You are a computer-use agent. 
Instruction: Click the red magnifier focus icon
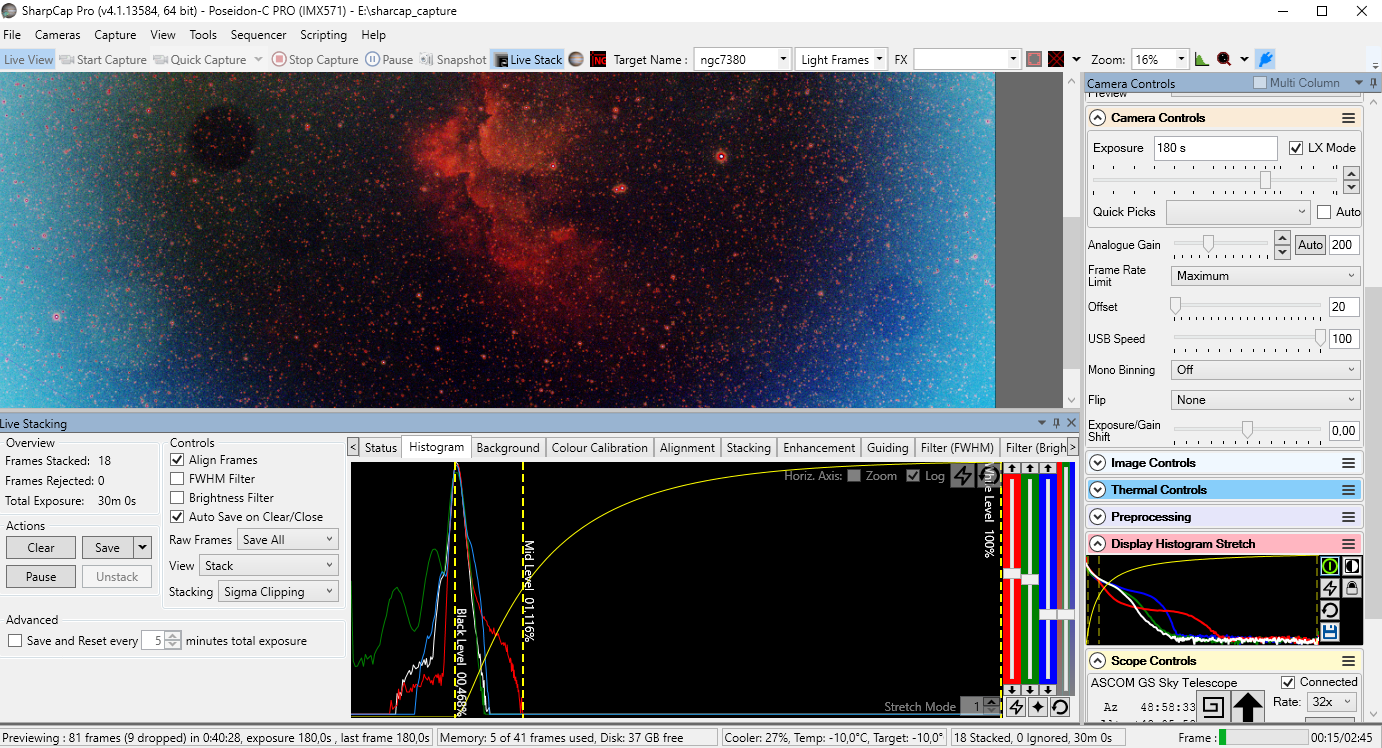pos(1224,60)
